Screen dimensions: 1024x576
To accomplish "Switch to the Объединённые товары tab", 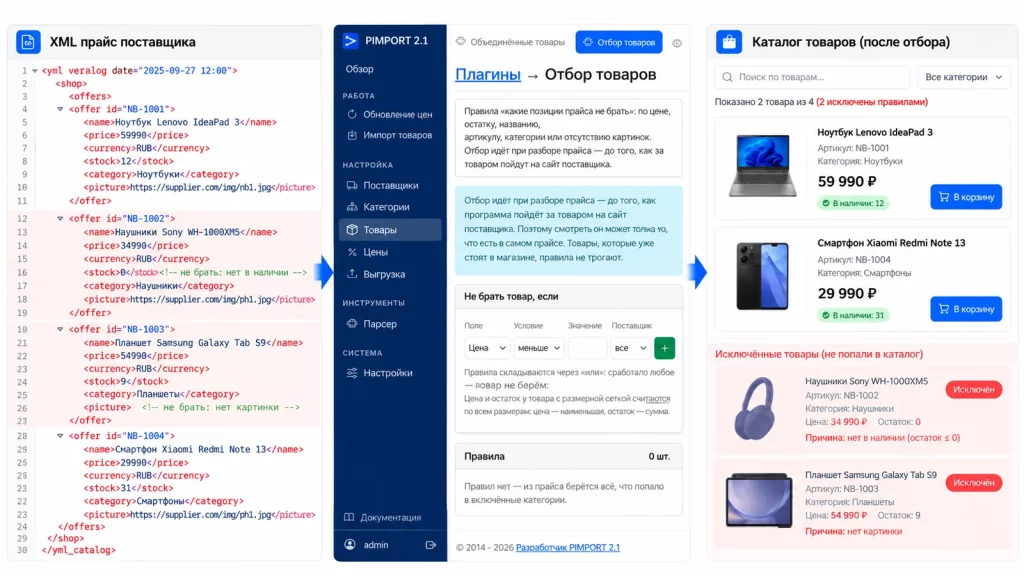I will tap(510, 42).
